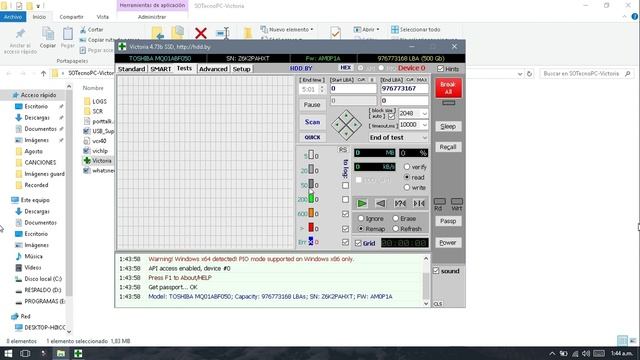Open the timeout 10000 dropdown

[x=424, y=125]
